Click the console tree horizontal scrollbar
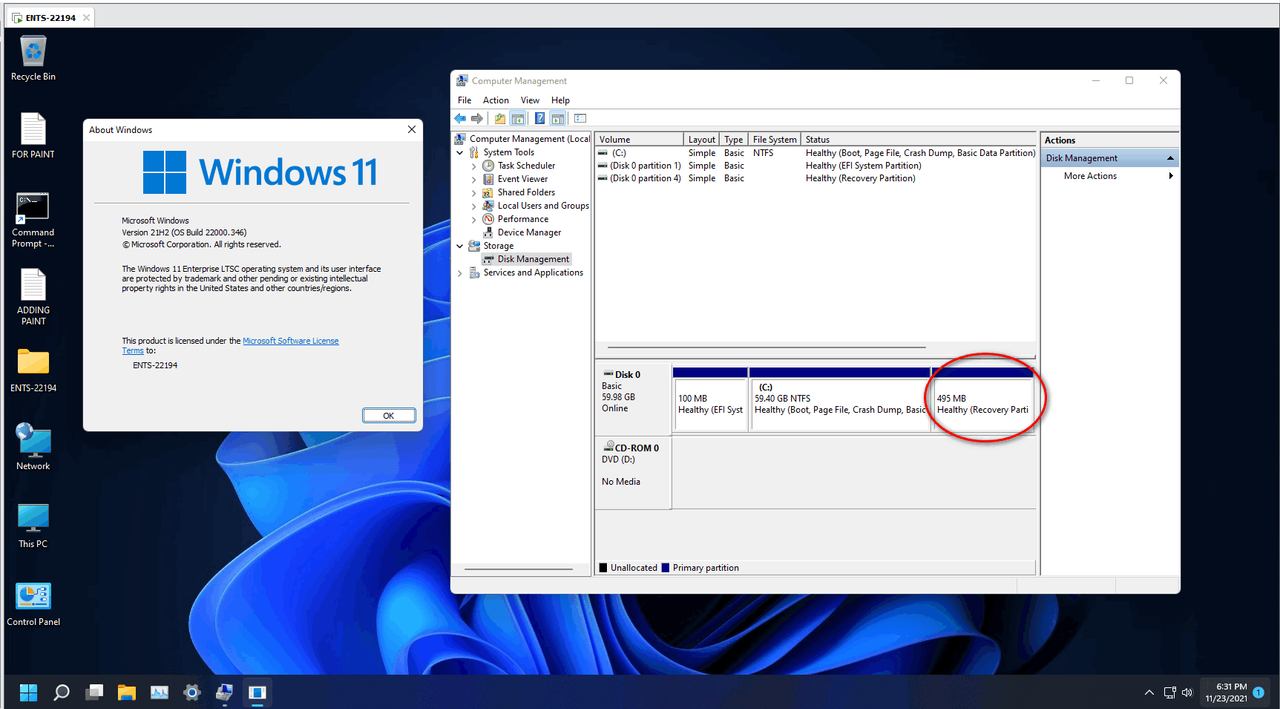Viewport: 1280px width, 709px height. (520, 568)
